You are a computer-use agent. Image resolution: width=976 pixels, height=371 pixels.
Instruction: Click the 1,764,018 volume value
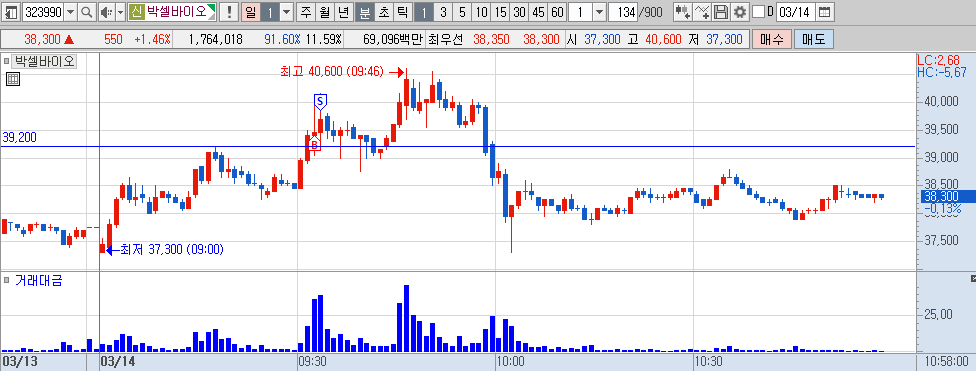pyautogui.click(x=215, y=39)
